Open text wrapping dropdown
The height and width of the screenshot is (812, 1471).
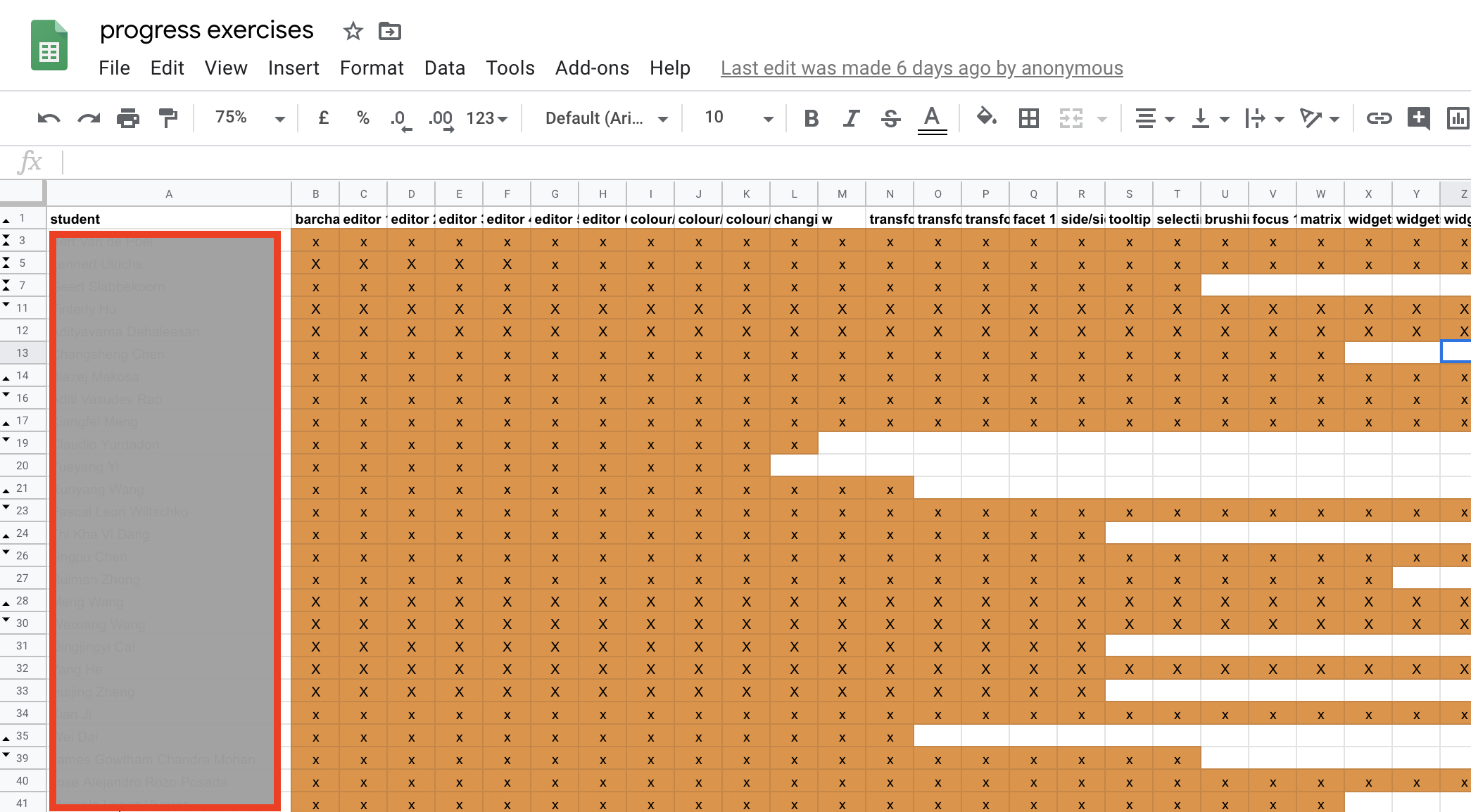(1265, 118)
